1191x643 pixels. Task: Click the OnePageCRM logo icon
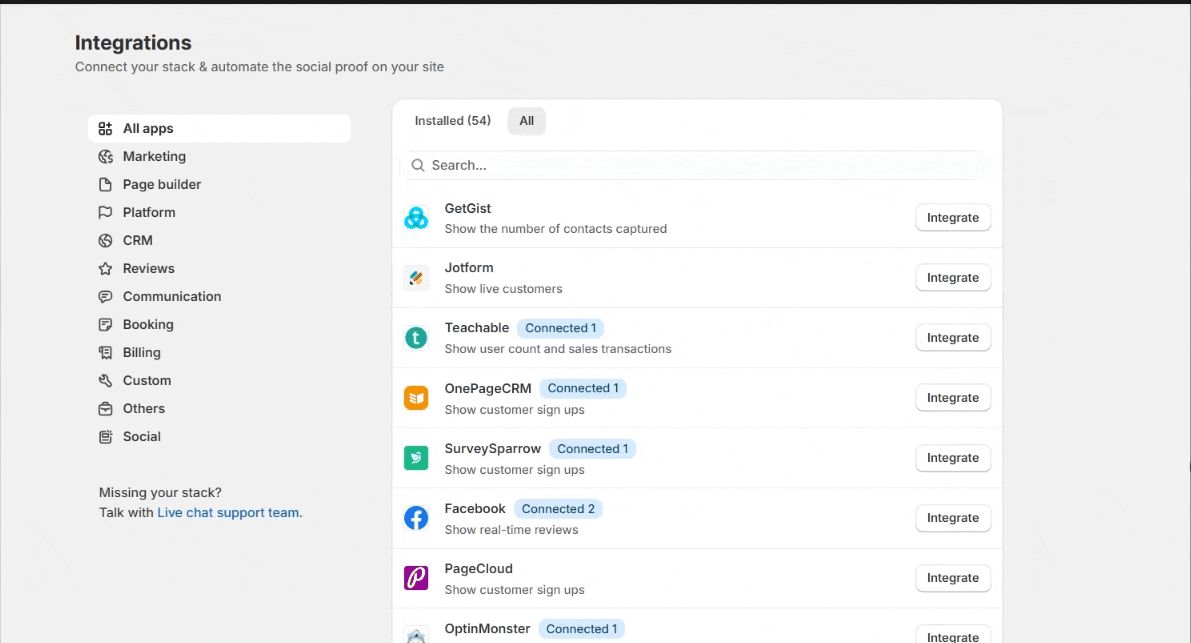tap(416, 398)
